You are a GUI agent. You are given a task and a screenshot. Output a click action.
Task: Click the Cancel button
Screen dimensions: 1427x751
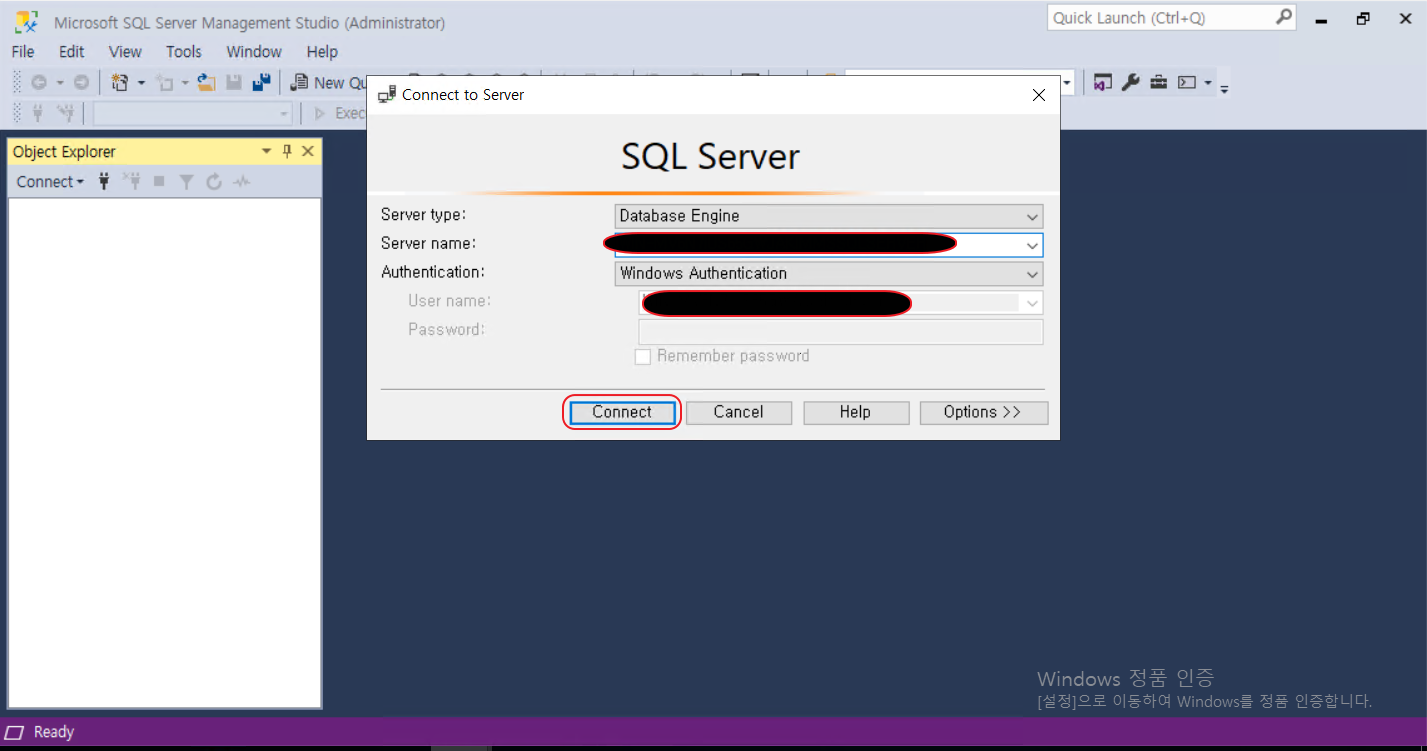(738, 412)
